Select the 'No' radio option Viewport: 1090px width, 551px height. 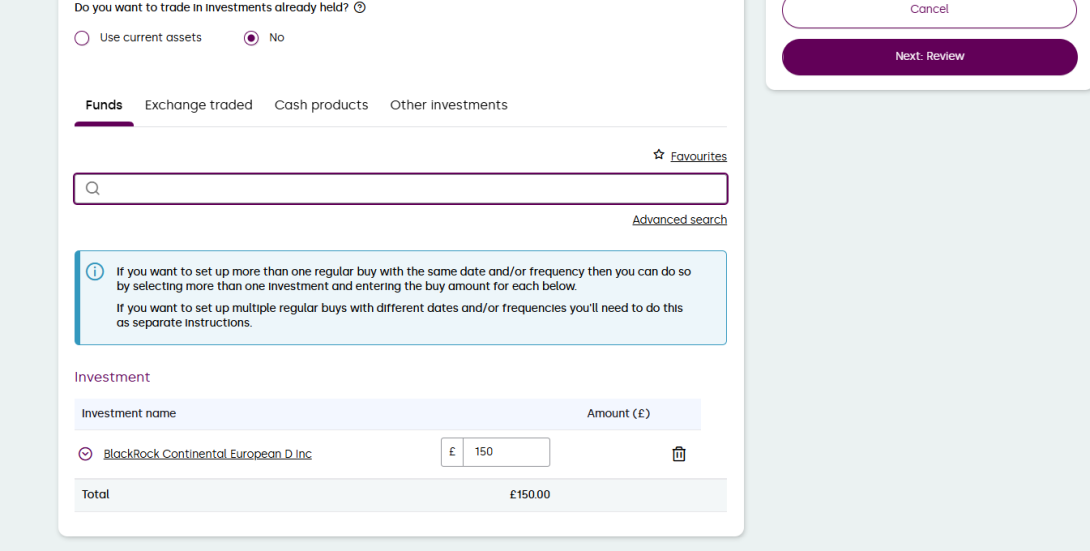pyautogui.click(x=251, y=38)
